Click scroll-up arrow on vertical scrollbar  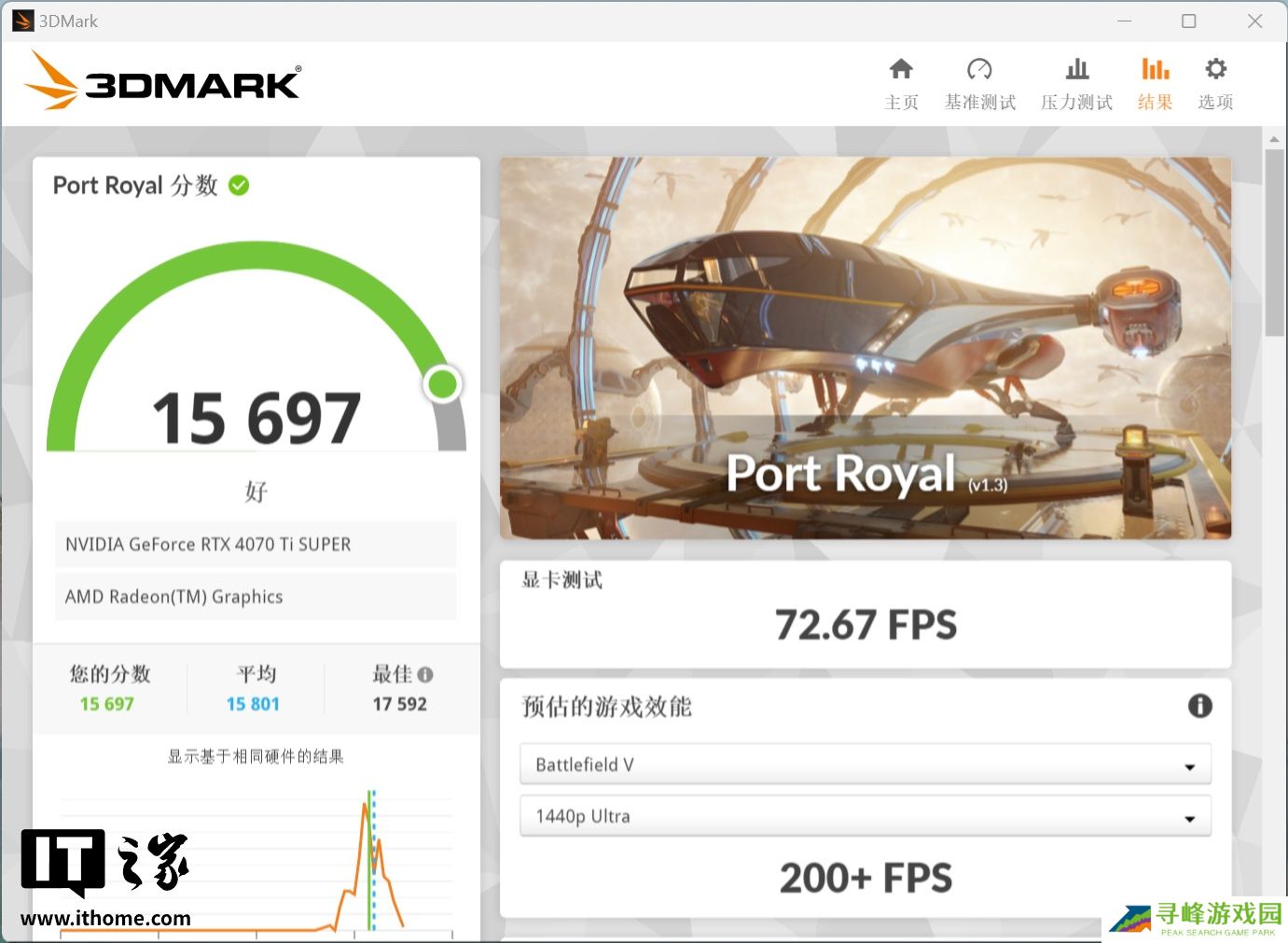pyautogui.click(x=1274, y=139)
